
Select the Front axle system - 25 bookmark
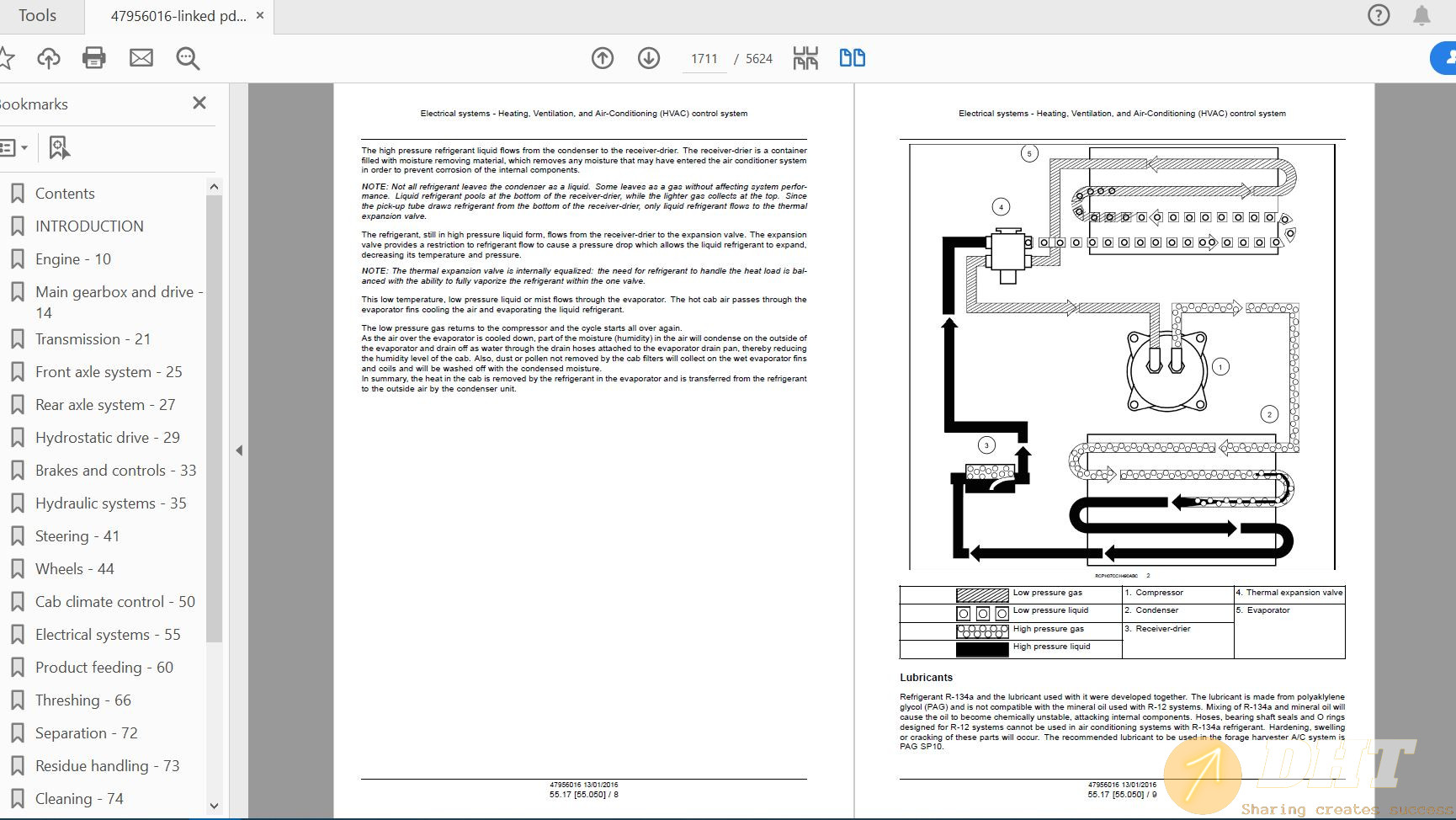pos(109,371)
